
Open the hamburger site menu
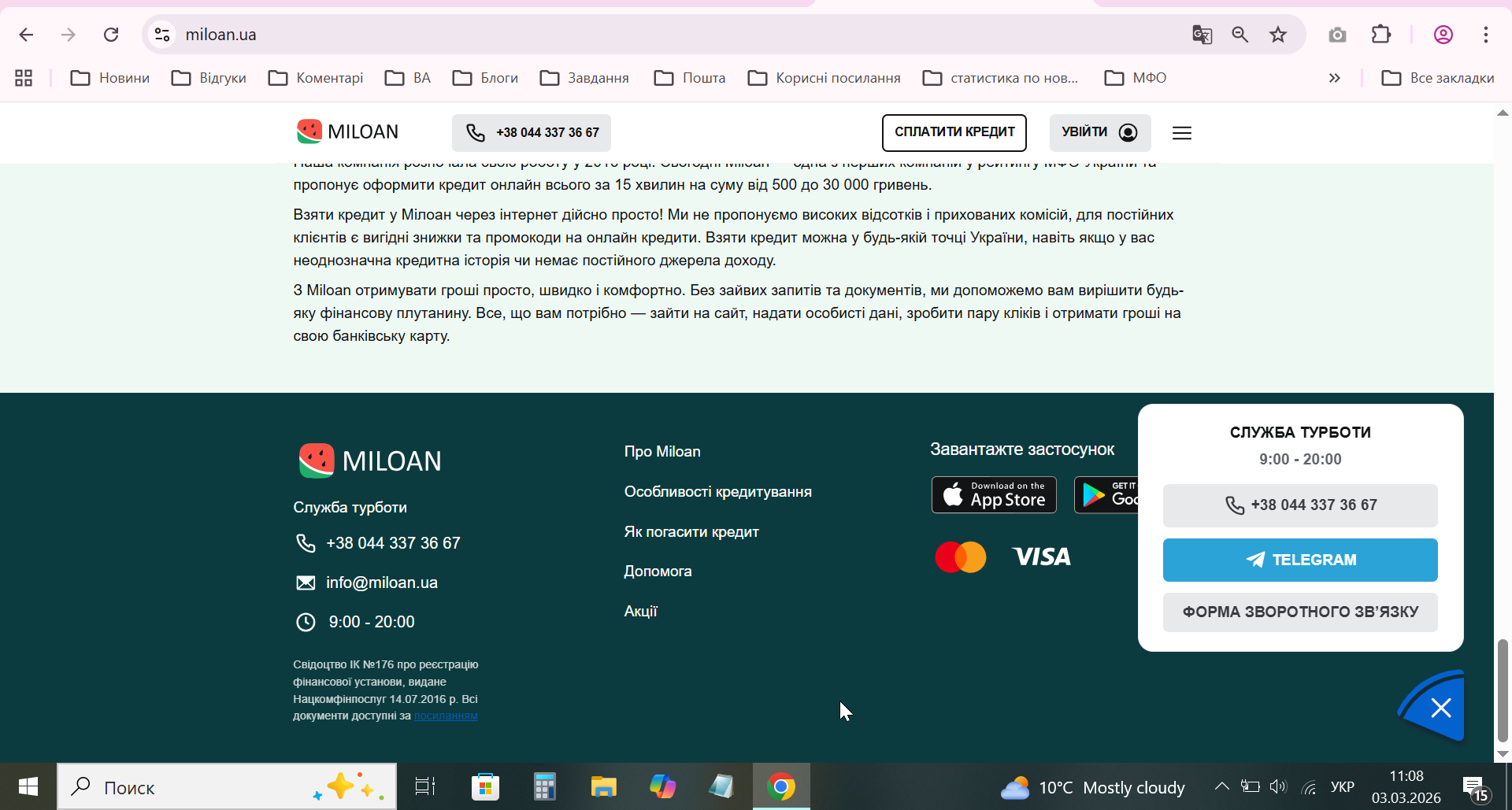(1182, 133)
